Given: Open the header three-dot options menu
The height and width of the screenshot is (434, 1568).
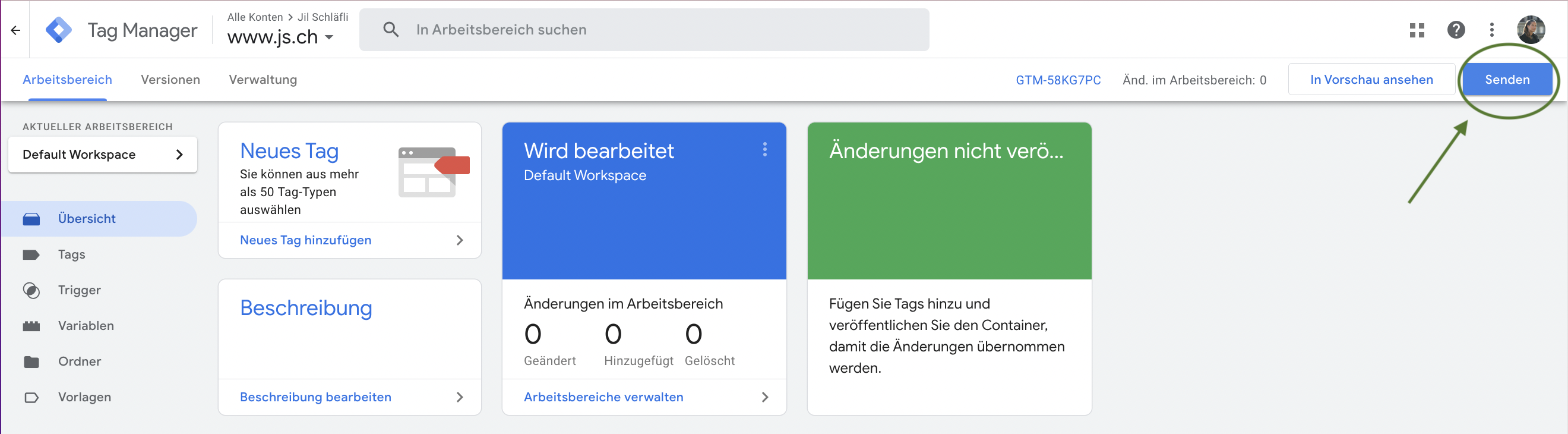Looking at the screenshot, I should click(1491, 30).
